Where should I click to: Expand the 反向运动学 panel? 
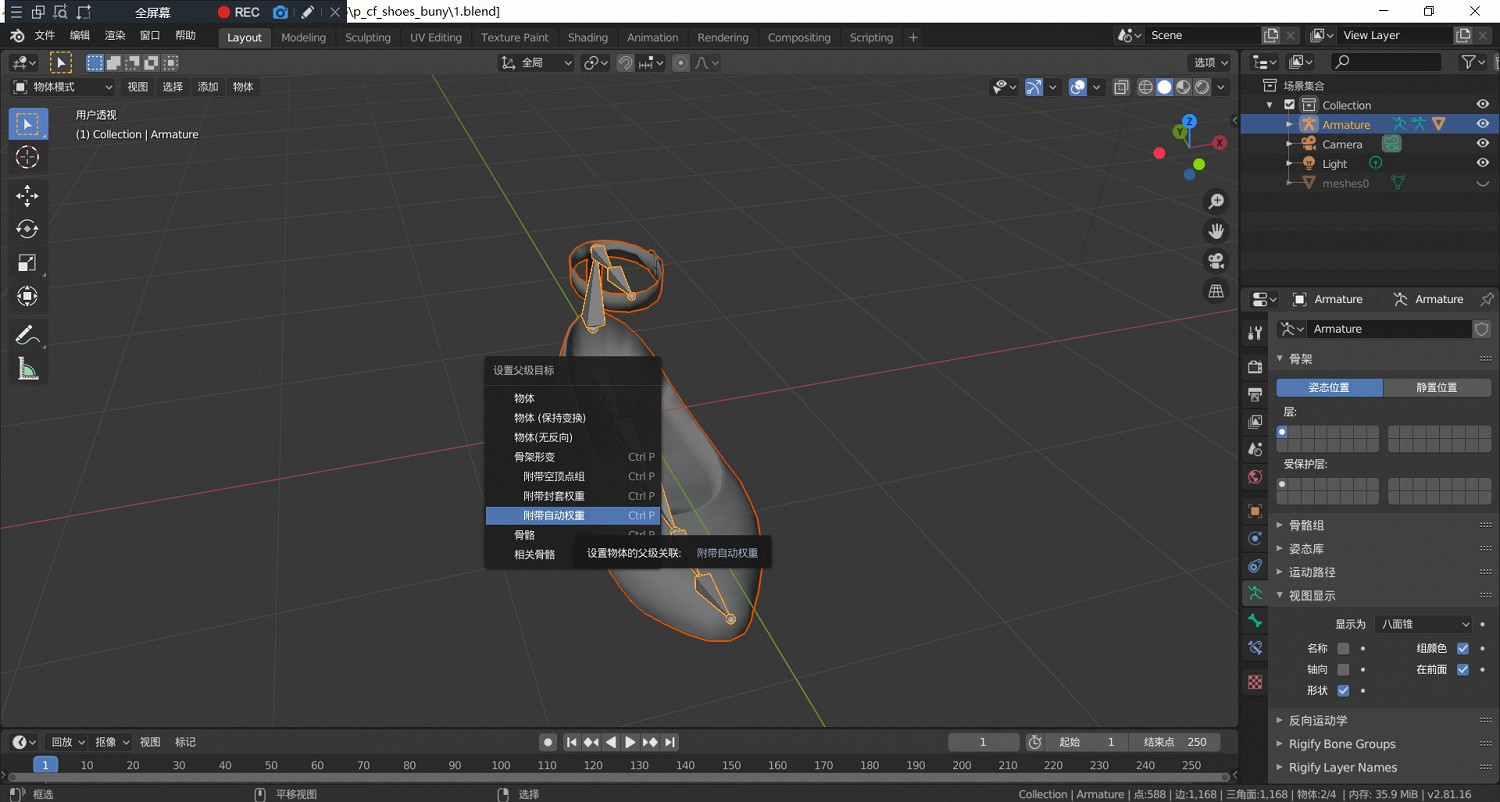click(1317, 720)
